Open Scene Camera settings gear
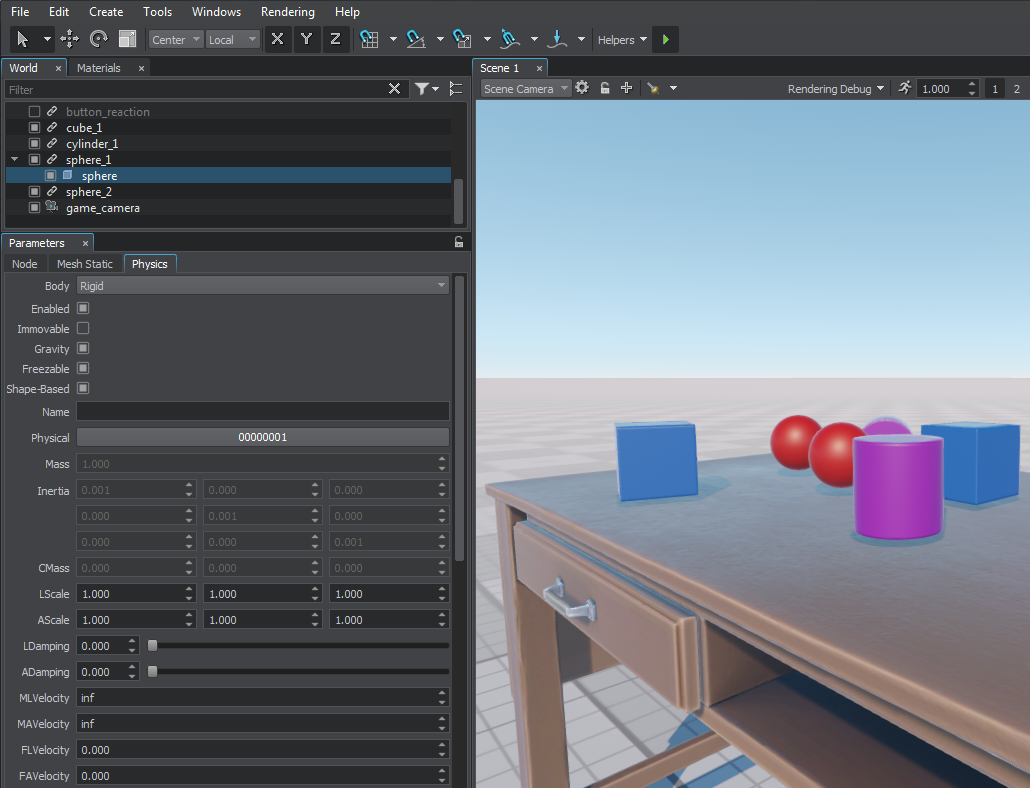Image resolution: width=1030 pixels, height=788 pixels. (x=582, y=88)
